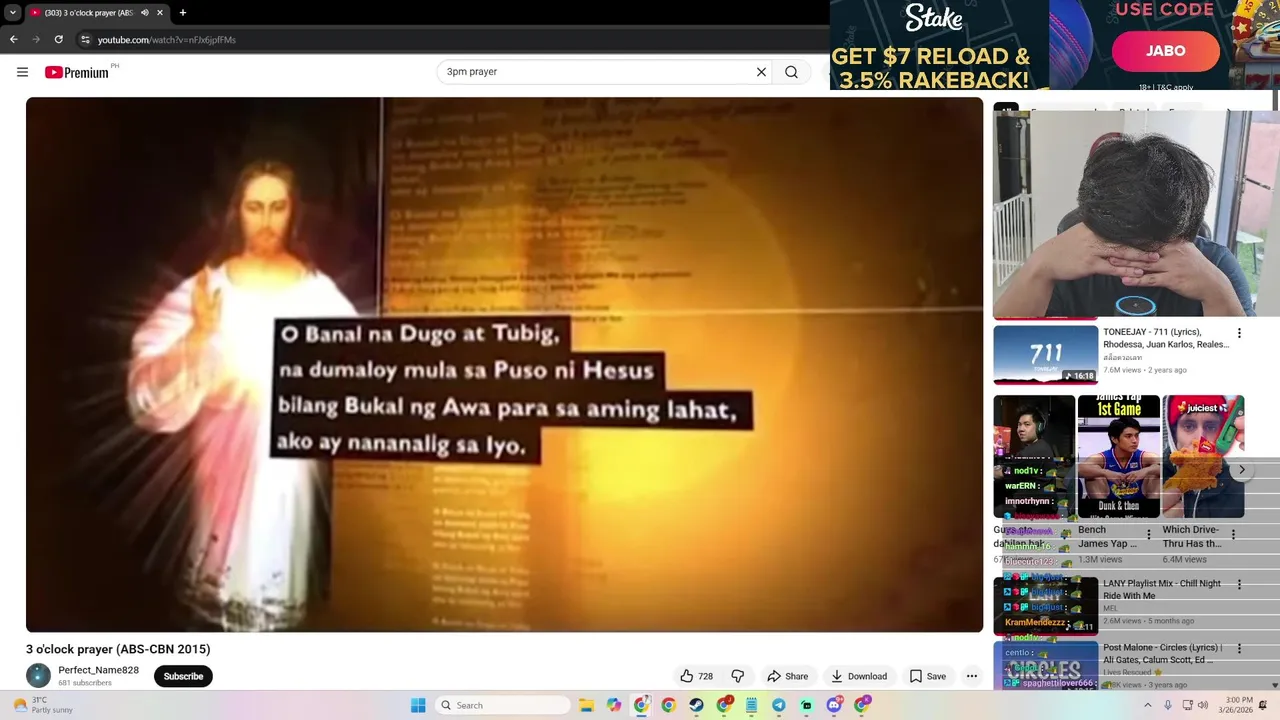Go back with the browser back arrow
This screenshot has height=720, width=1280.
coord(14,40)
